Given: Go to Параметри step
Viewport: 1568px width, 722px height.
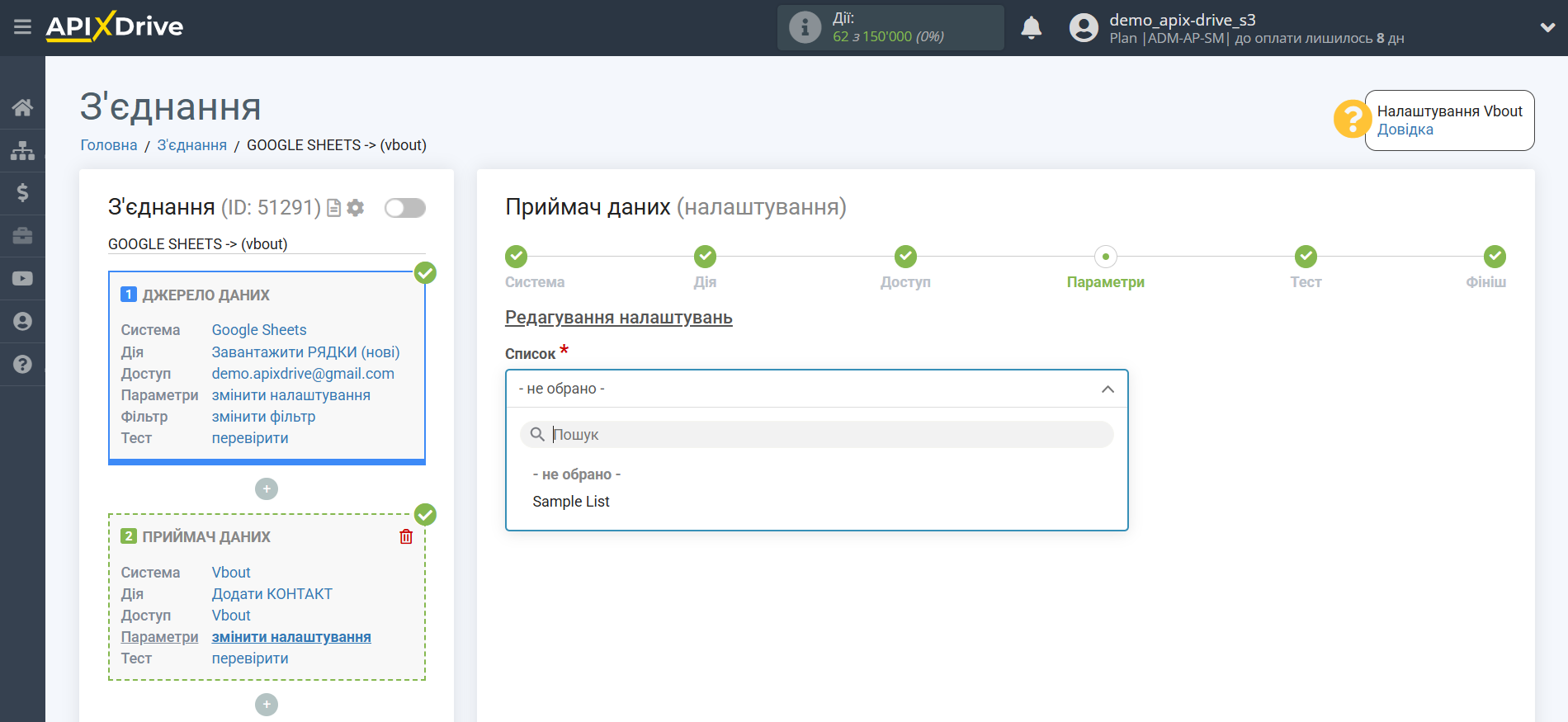Looking at the screenshot, I should click(x=1106, y=257).
